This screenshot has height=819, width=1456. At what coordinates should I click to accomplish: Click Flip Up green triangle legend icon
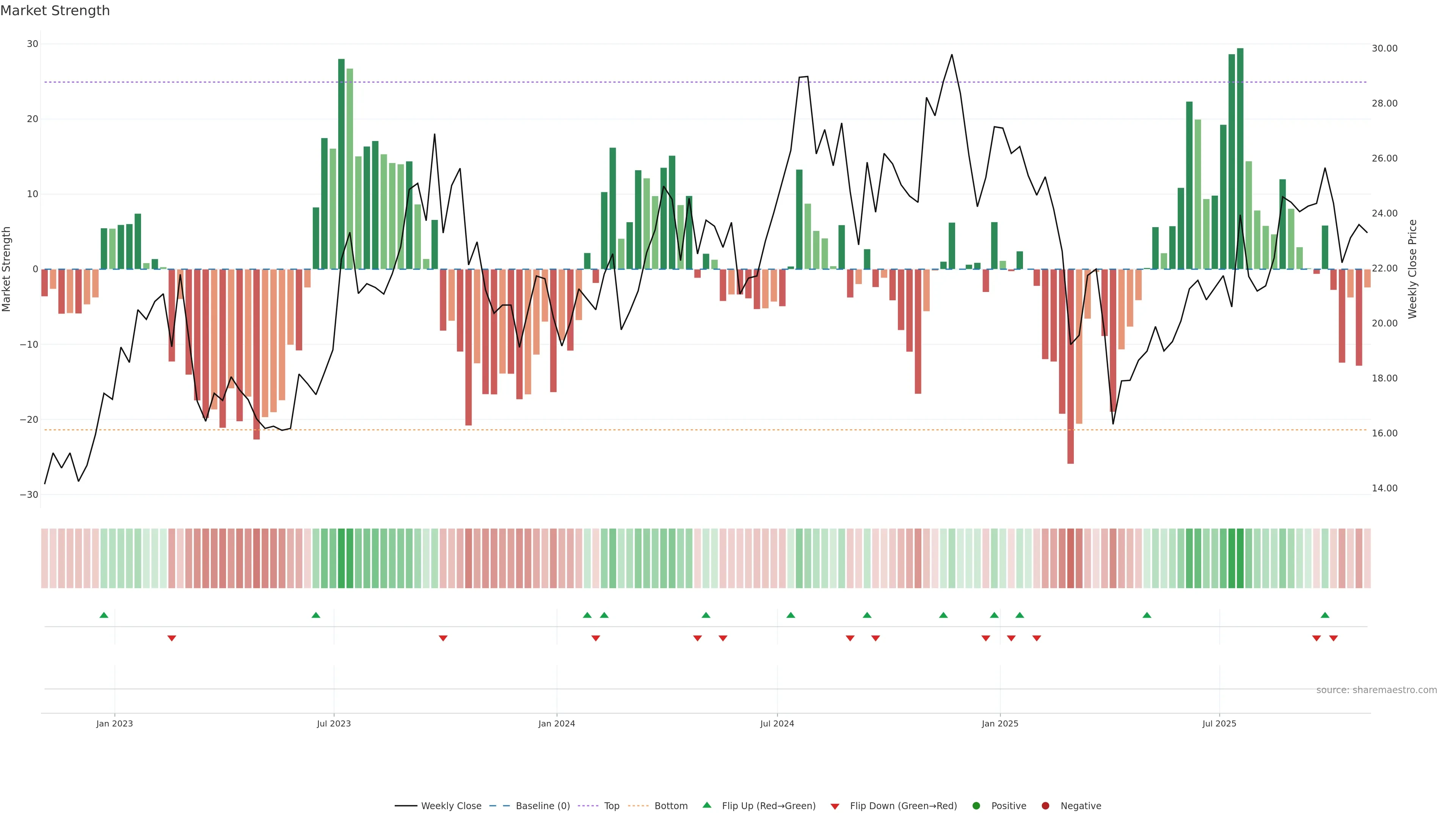pyautogui.click(x=706, y=805)
